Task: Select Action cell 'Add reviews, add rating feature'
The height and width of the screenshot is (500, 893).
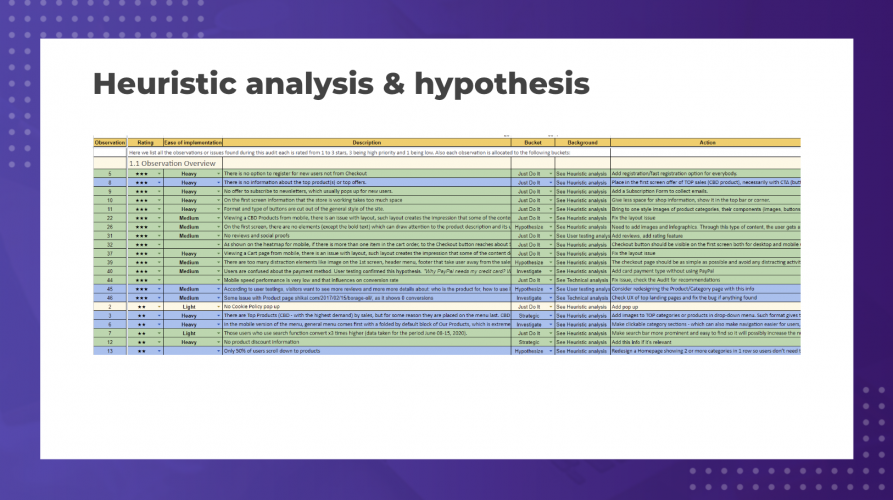Action: point(706,236)
